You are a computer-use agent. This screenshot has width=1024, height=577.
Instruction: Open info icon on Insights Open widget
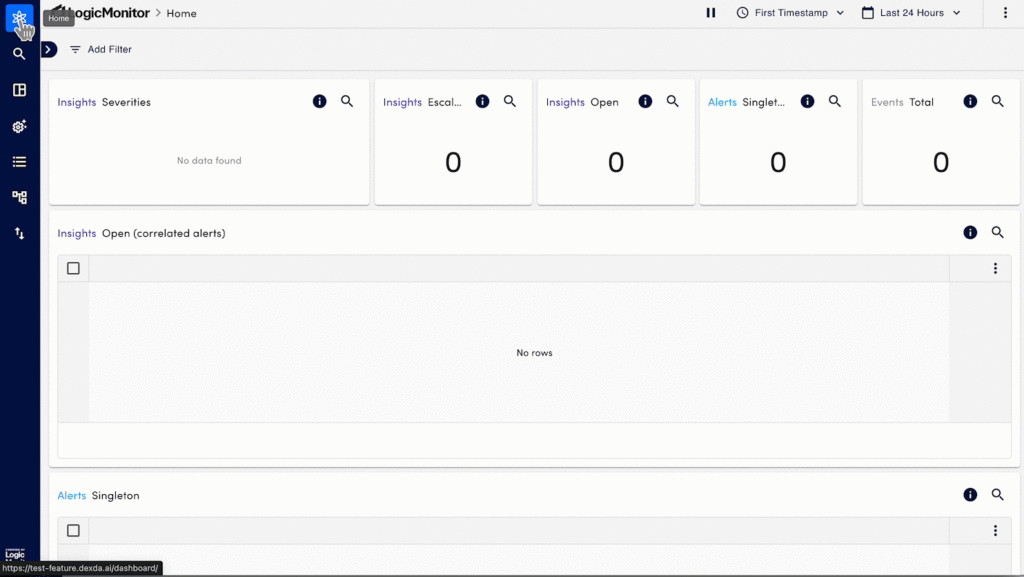[x=645, y=101]
